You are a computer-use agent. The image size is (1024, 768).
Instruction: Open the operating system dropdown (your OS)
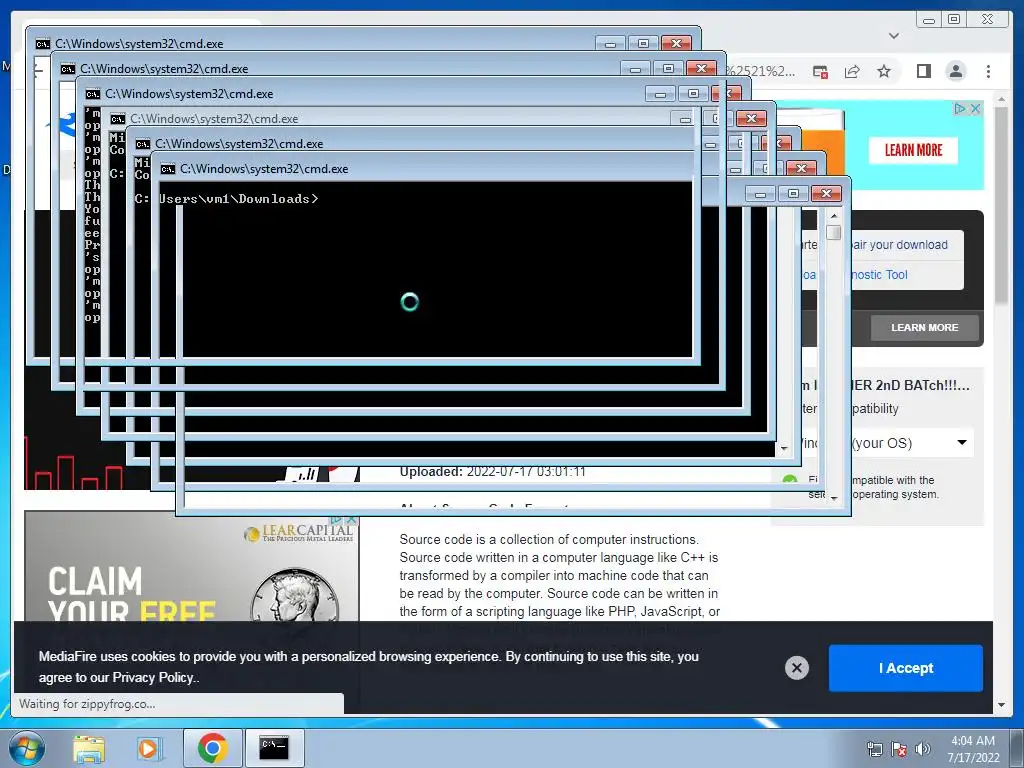[910, 443]
